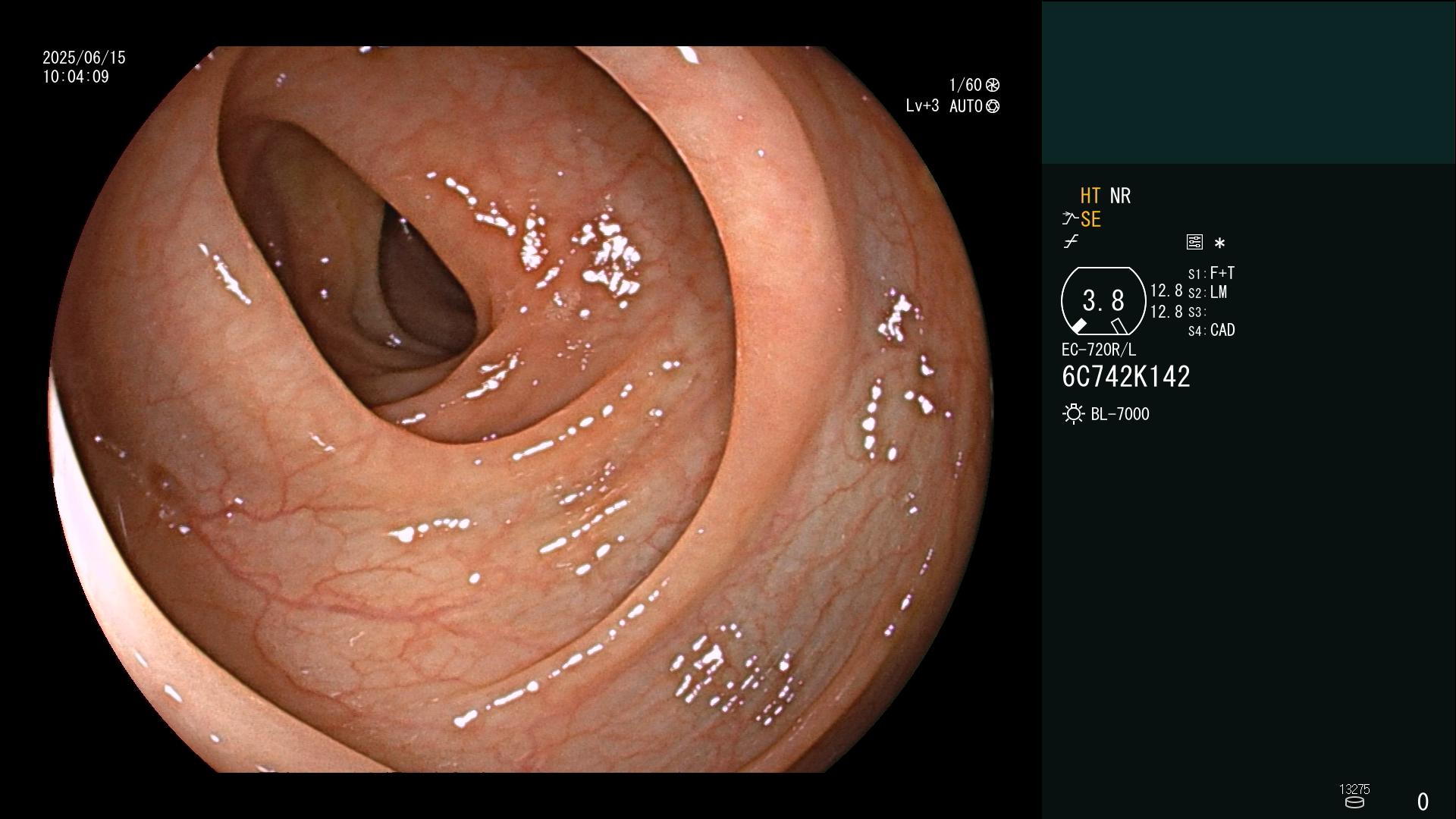Image resolution: width=1456 pixels, height=819 pixels.
Task: Click the settings sliders icon
Action: click(x=1194, y=242)
